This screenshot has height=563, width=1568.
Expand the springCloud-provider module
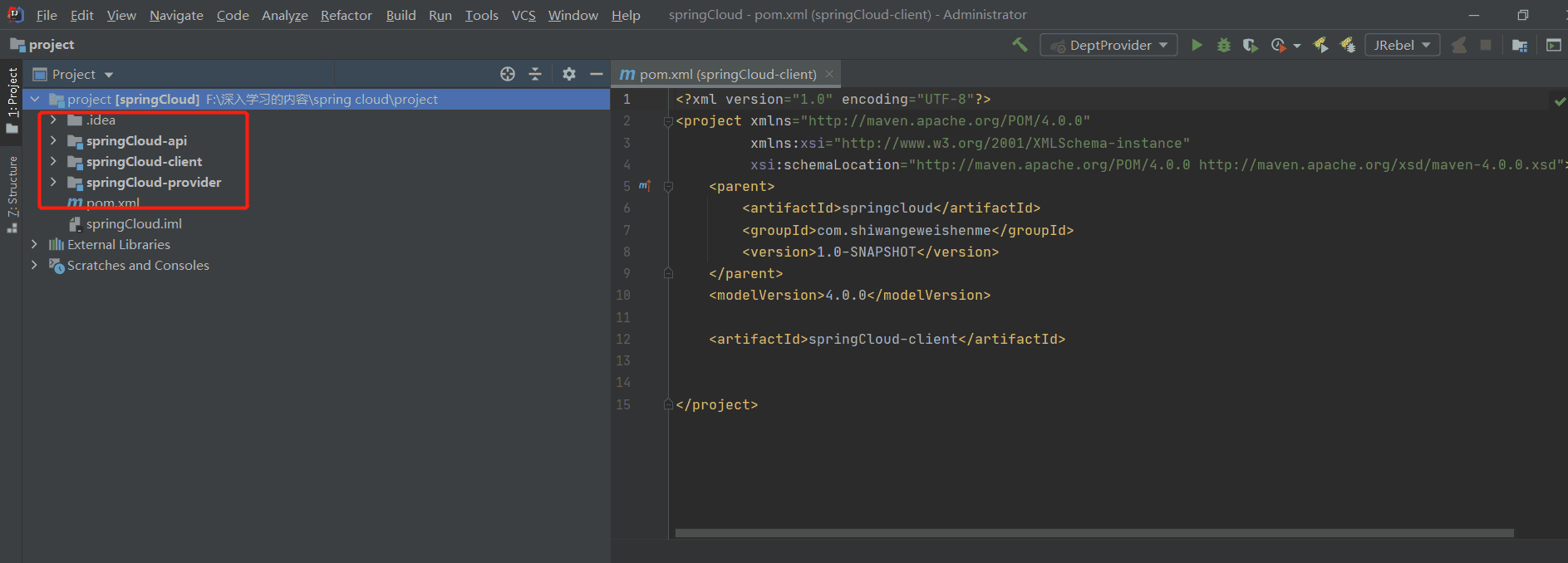[x=53, y=182]
